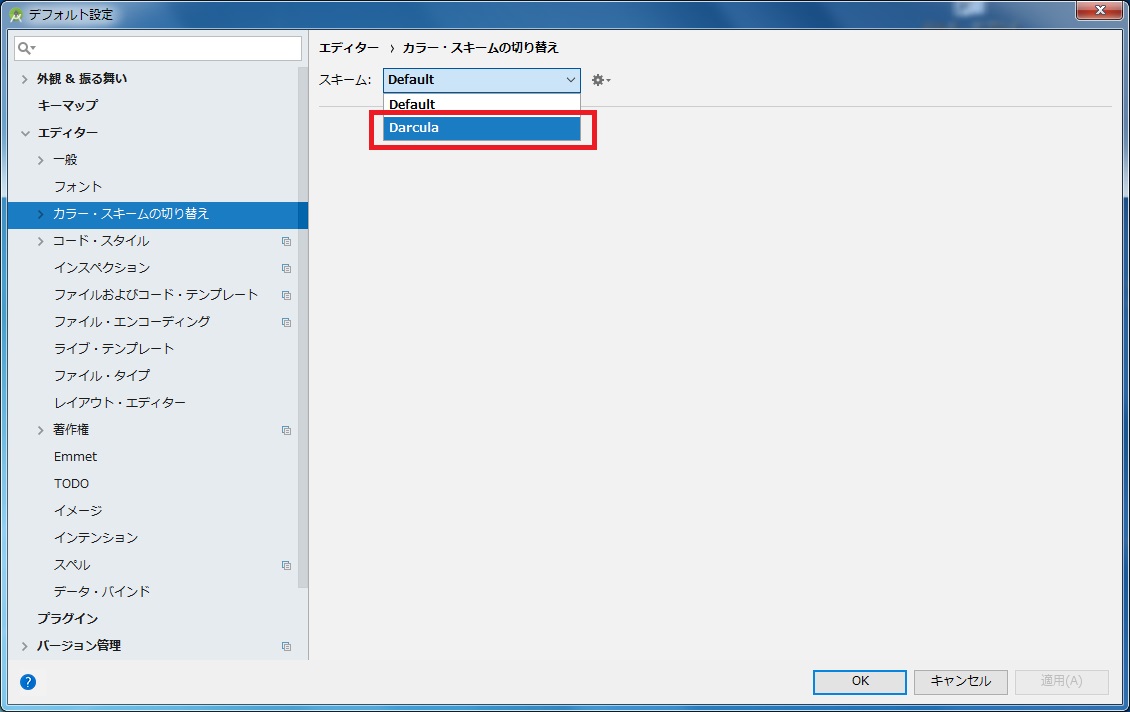
Task: Click the copy icon beside ファイルおよびコード・テンプレート
Action: (x=286, y=295)
